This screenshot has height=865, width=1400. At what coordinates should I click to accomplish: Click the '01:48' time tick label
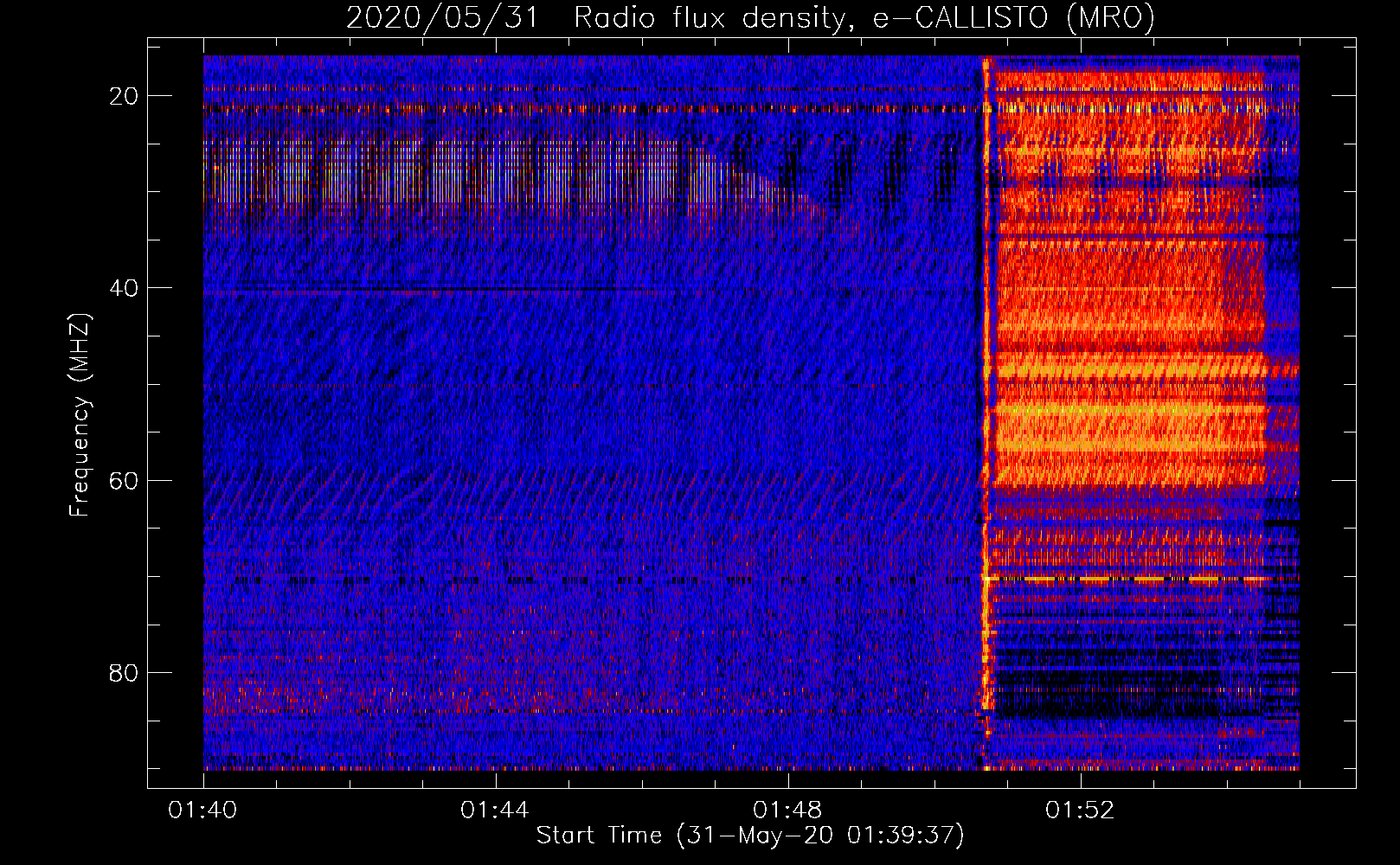click(x=787, y=811)
